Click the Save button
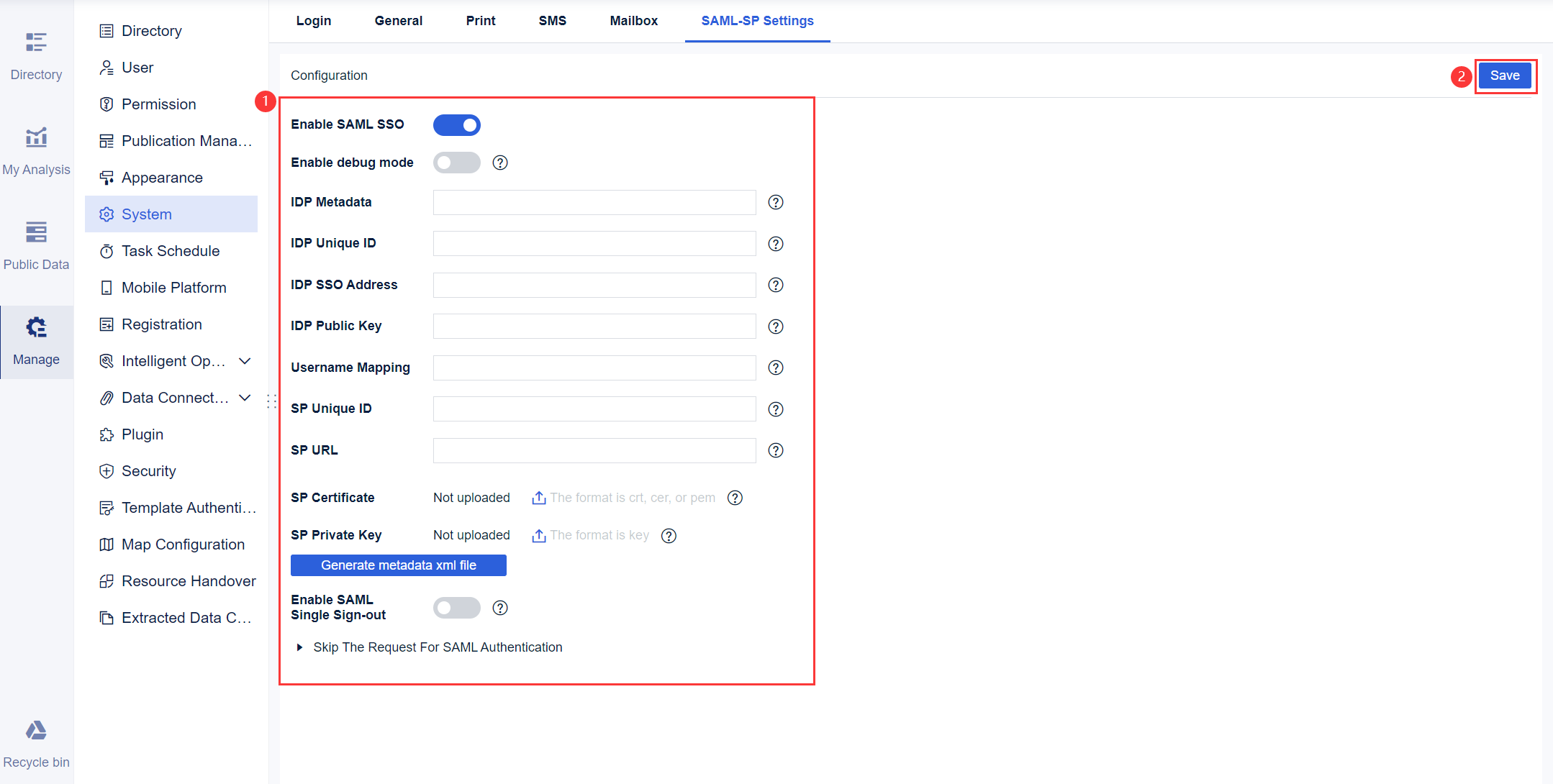Viewport: 1553px width, 784px height. click(x=1506, y=75)
